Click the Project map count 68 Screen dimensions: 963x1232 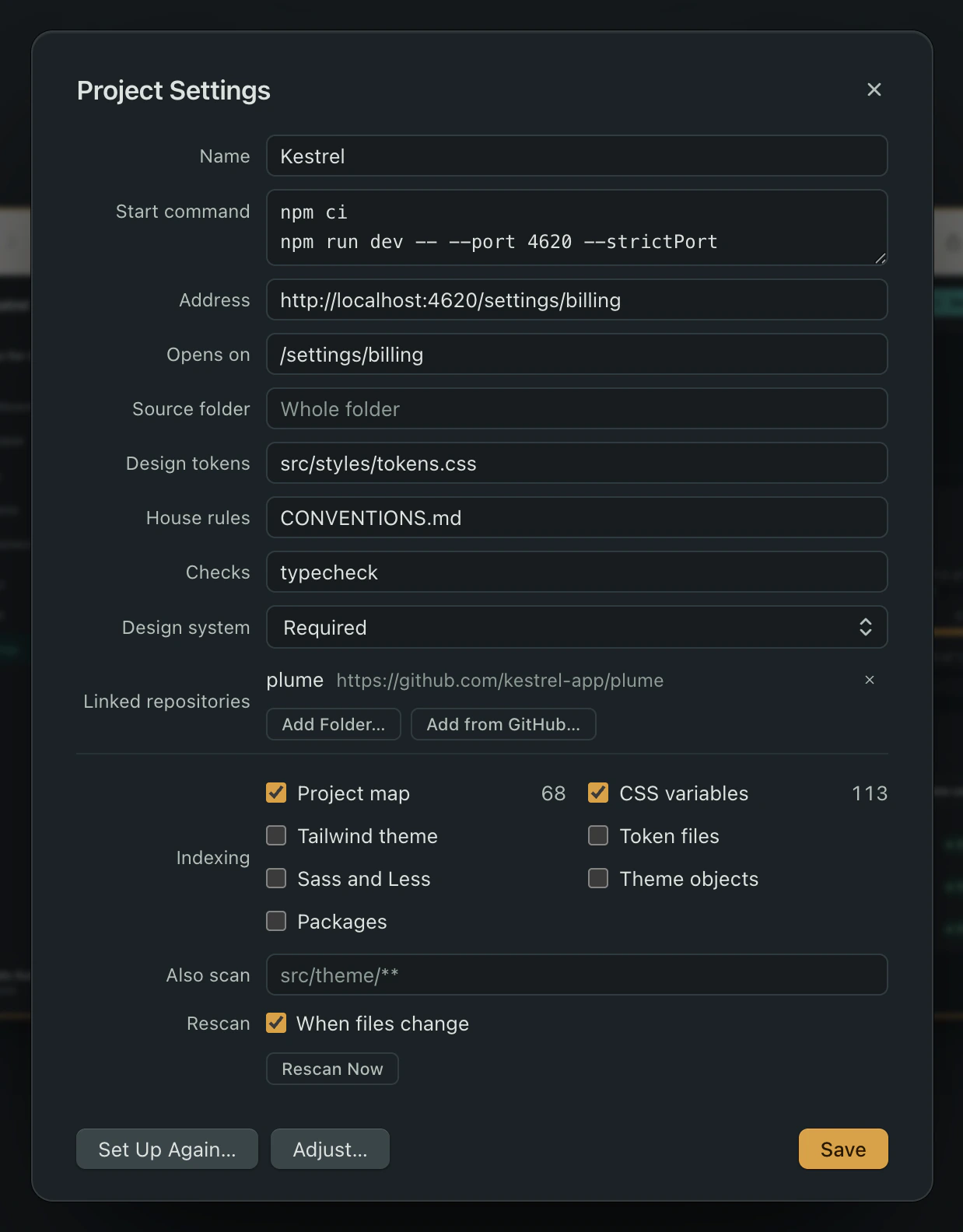tap(553, 793)
